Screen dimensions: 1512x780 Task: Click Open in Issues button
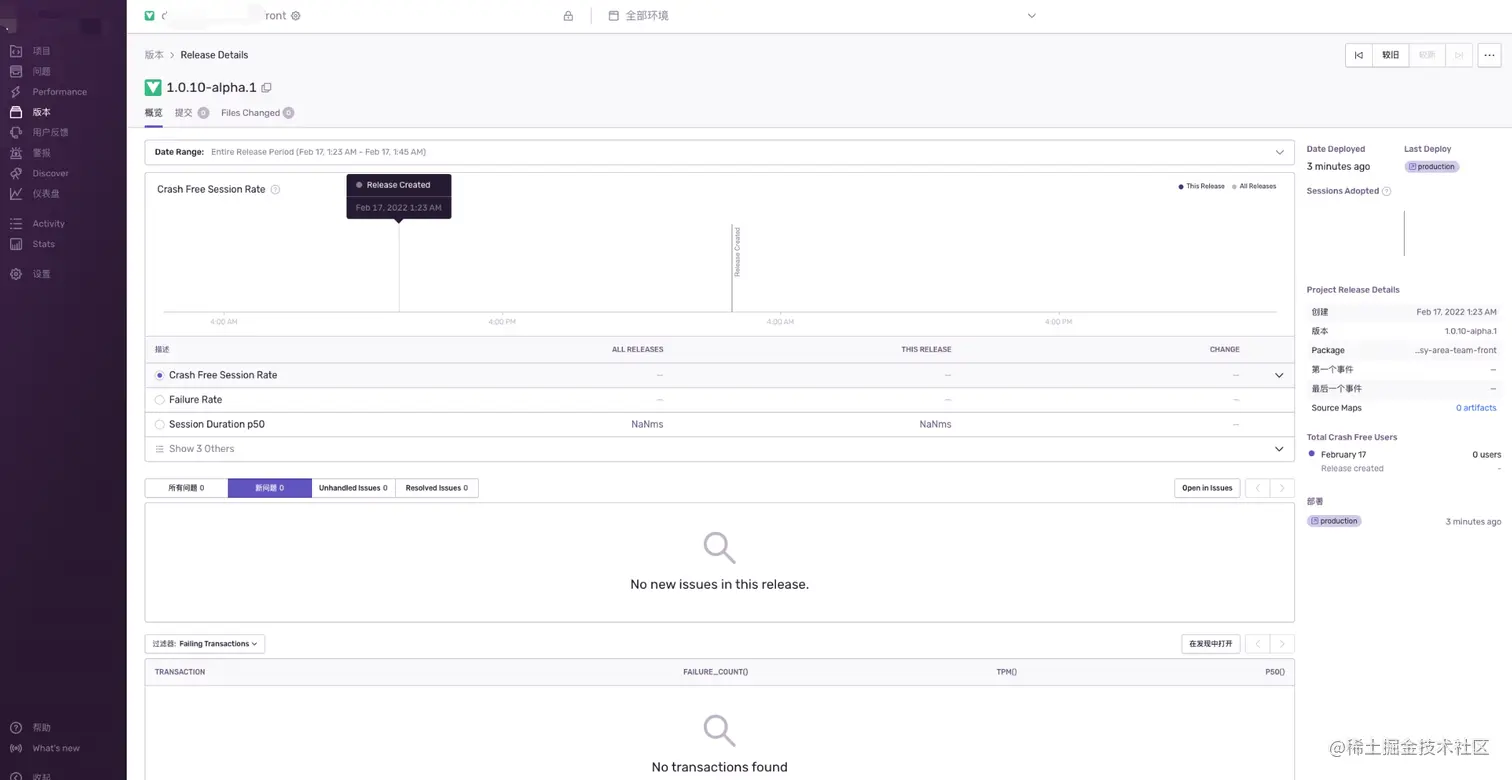click(x=1207, y=488)
